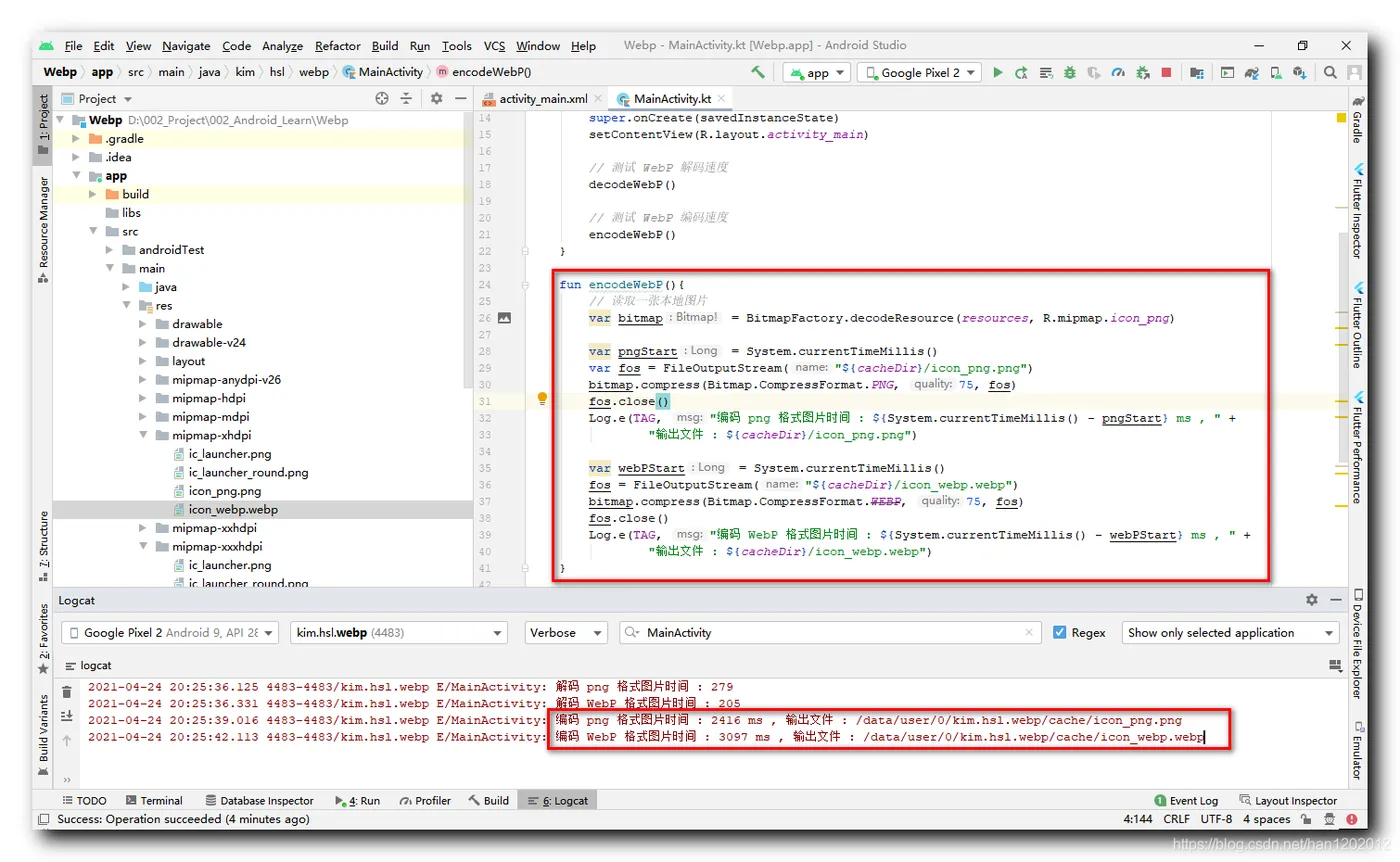Click the Search Everywhere magnifier icon
Screen dimensions: 1400x862
pyautogui.click(x=1330, y=72)
